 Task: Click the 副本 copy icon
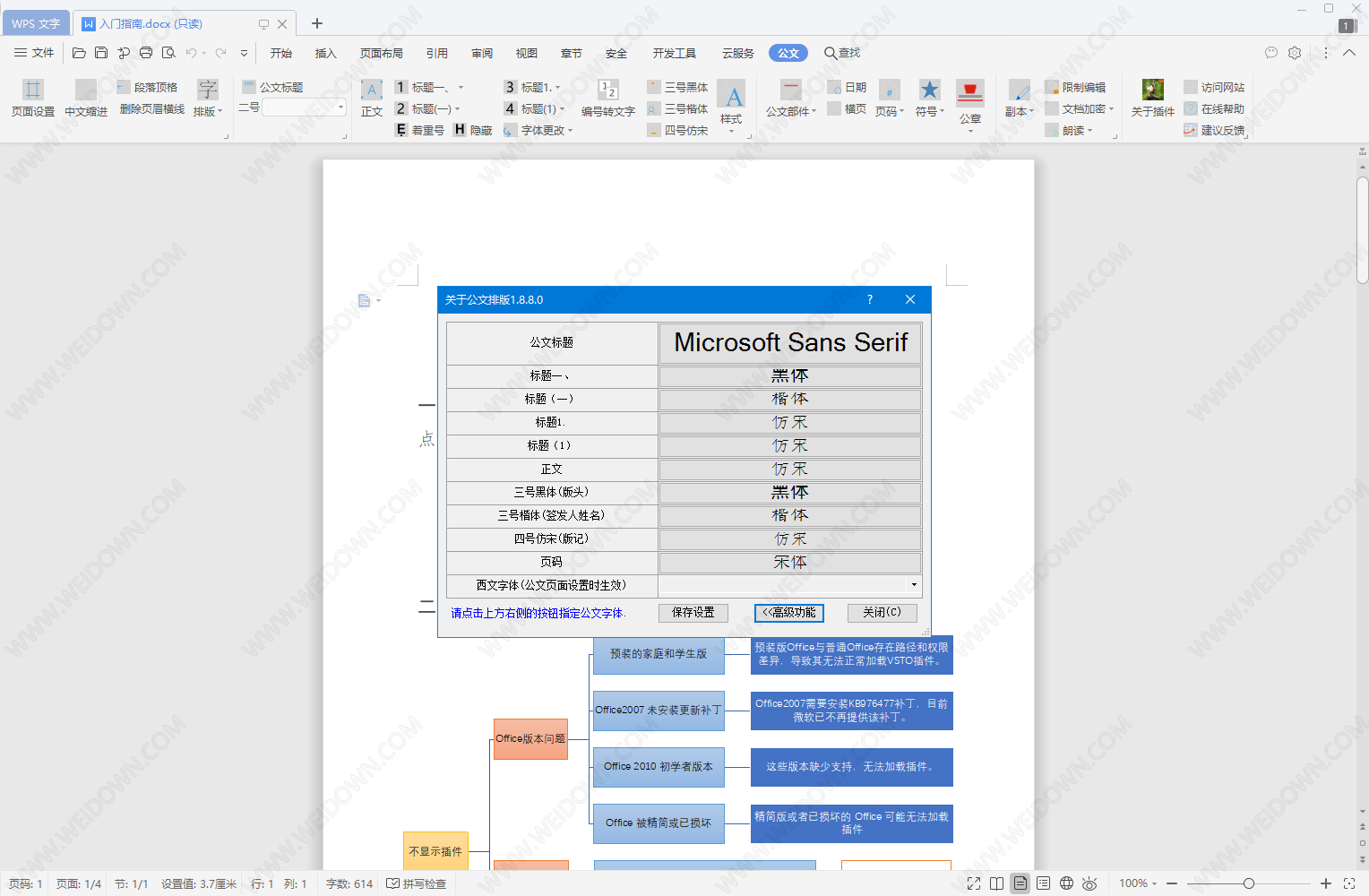(x=1020, y=98)
